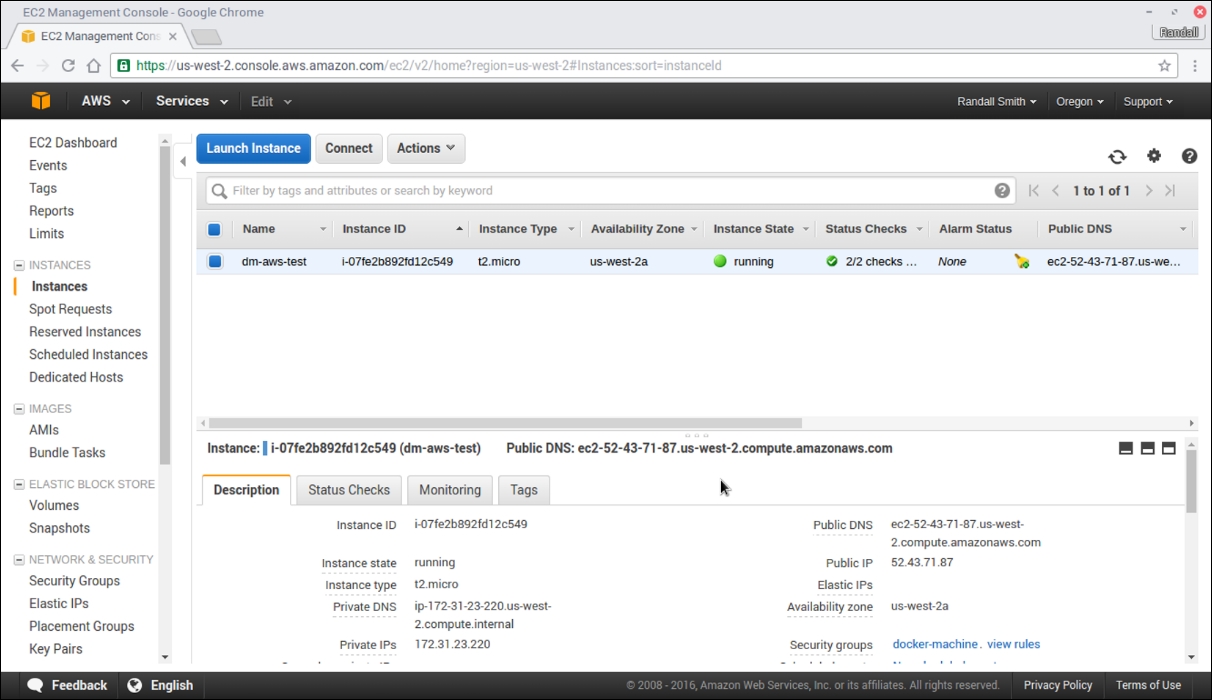Viewport: 1212px width, 700px height.
Task: Uncheck the dm-aws-test instance row checkbox
Action: click(x=214, y=262)
